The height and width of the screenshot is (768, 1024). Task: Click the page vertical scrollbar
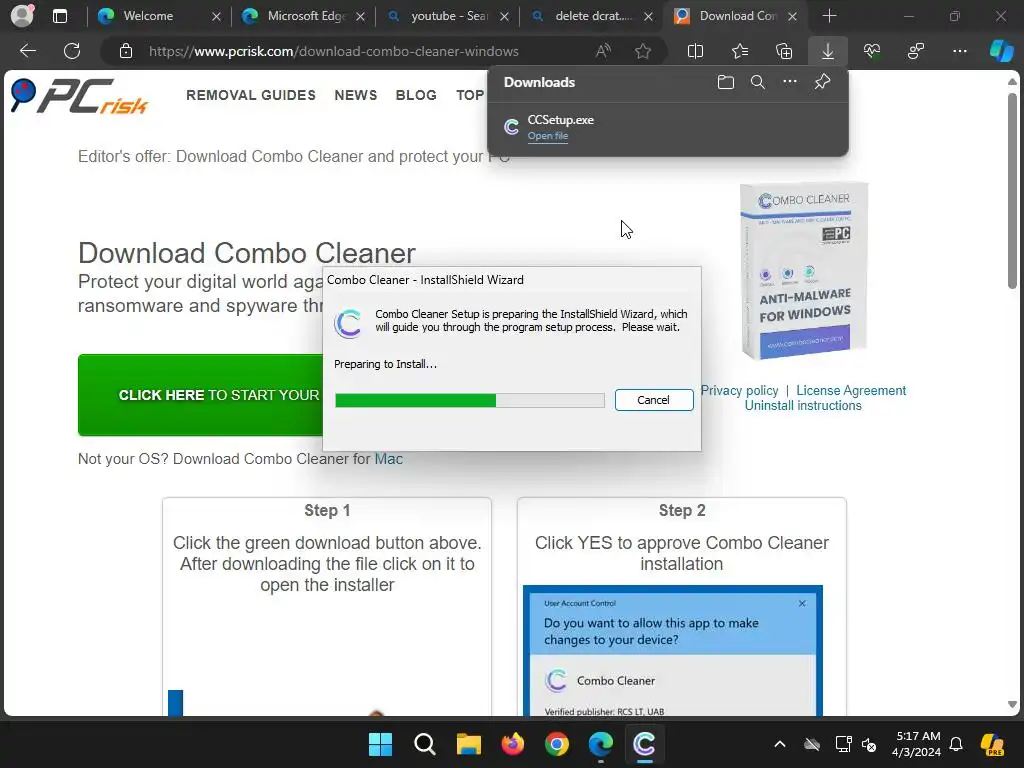1012,191
